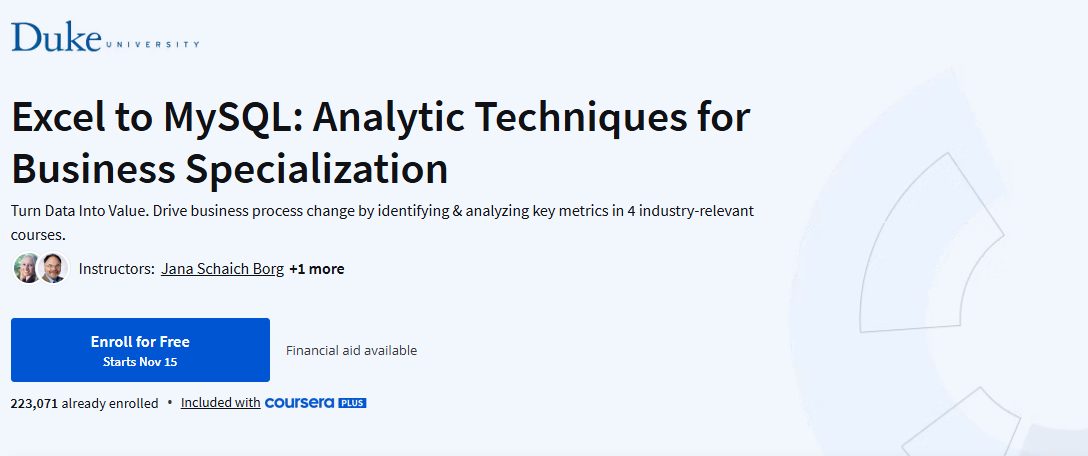Screen dimensions: 1088x456
Task: Click the bullet separator before Included with
Action: click(x=170, y=403)
